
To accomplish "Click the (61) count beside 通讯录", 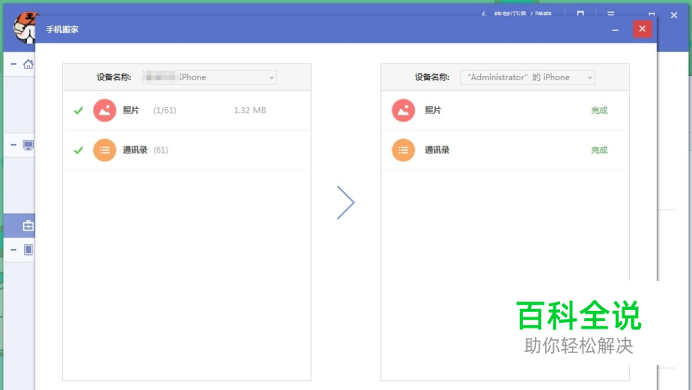I will pos(161,150).
